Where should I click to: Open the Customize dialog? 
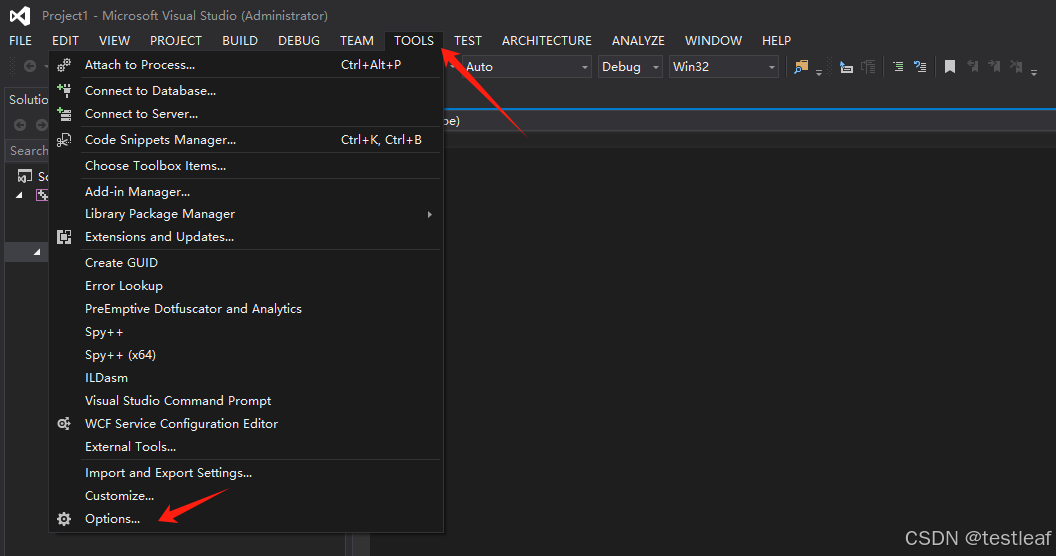[x=246, y=495]
